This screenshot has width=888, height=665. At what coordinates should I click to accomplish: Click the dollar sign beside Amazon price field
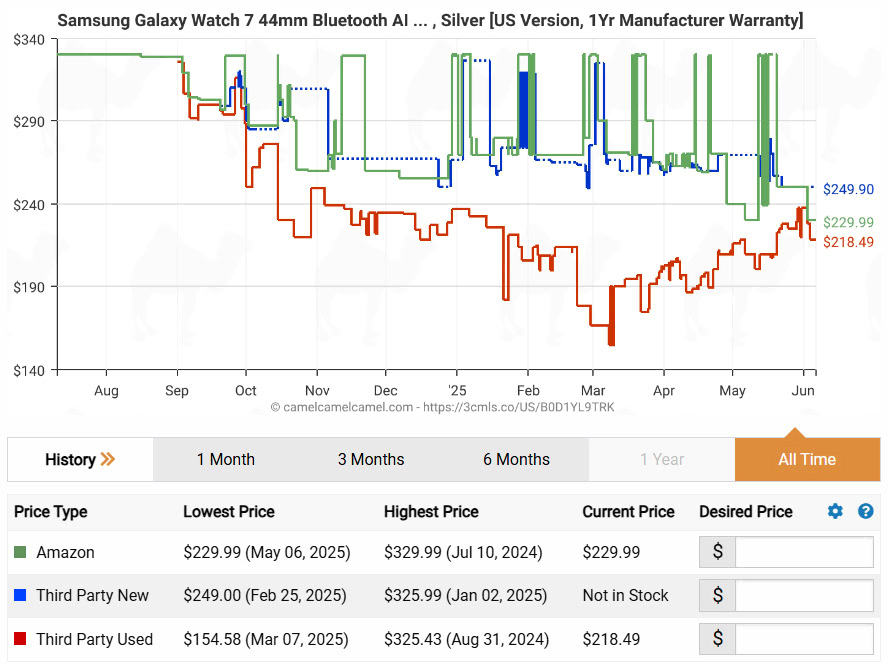[717, 552]
